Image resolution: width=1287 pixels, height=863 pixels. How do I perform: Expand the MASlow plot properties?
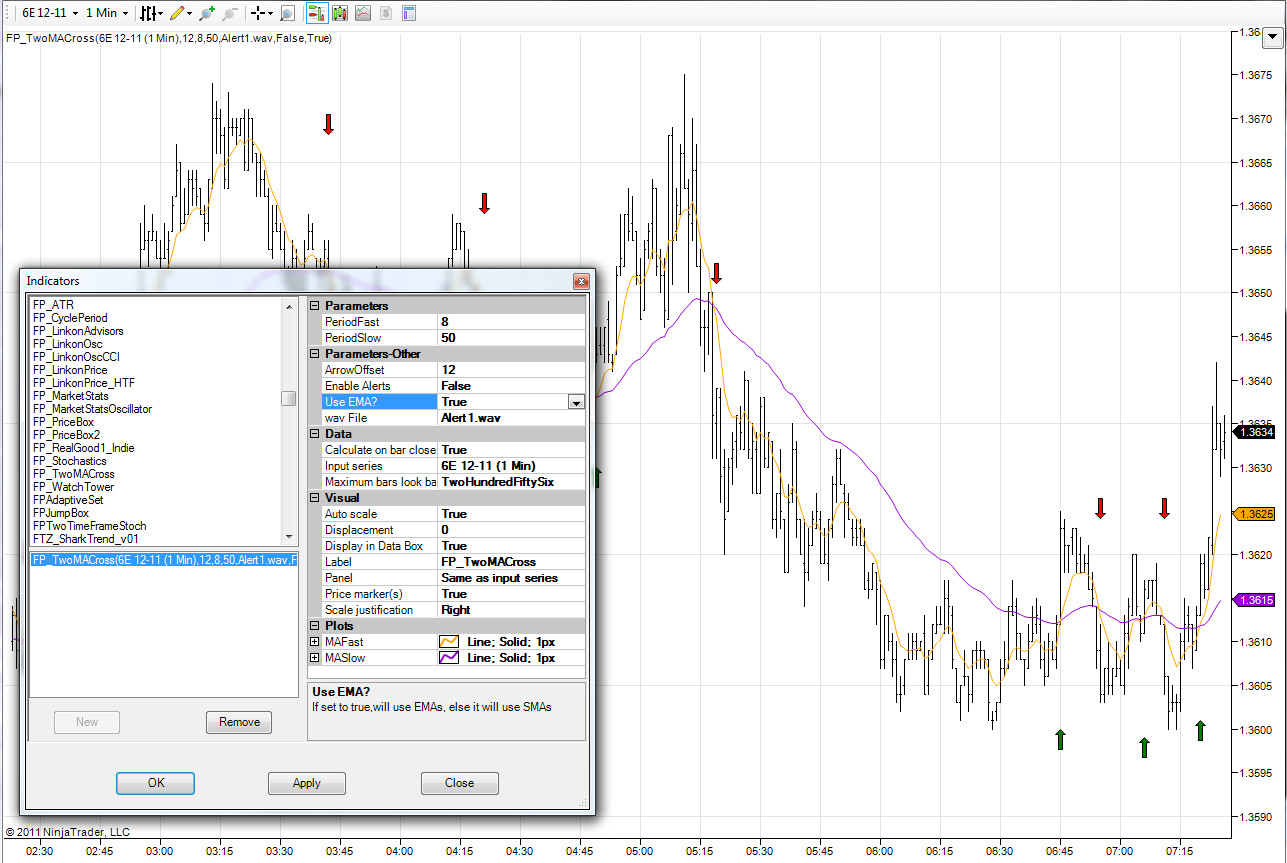[x=315, y=658]
